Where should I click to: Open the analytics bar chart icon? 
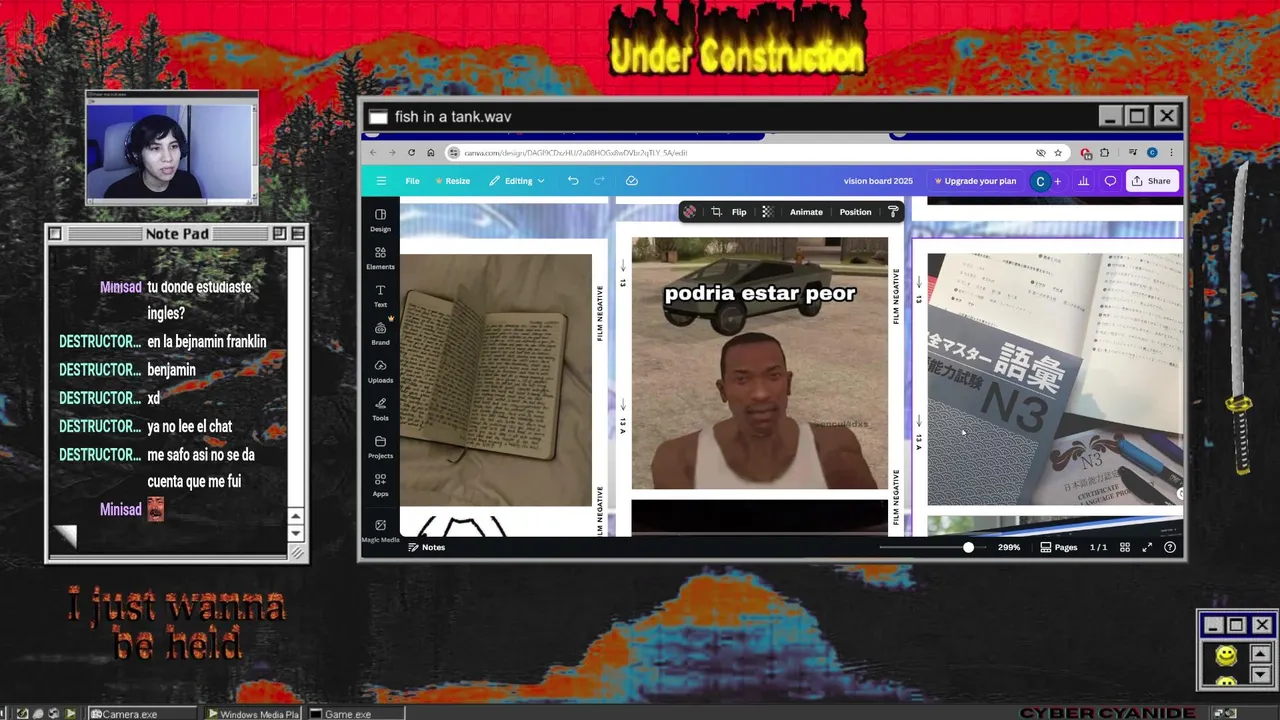point(1083,181)
